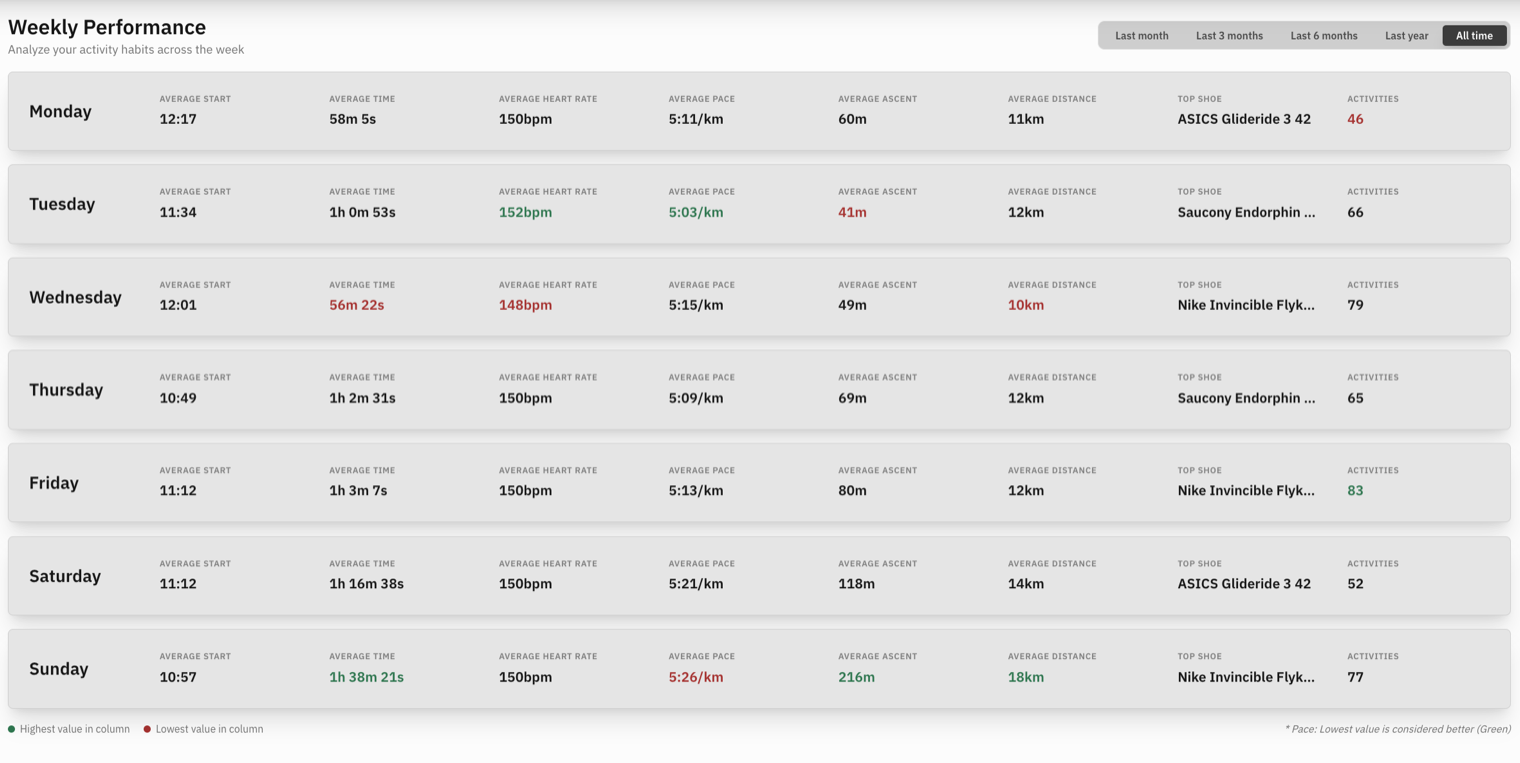The height and width of the screenshot is (763, 1520).
Task: Click Thursday's average time 1h 2m 31s
Action: point(362,398)
